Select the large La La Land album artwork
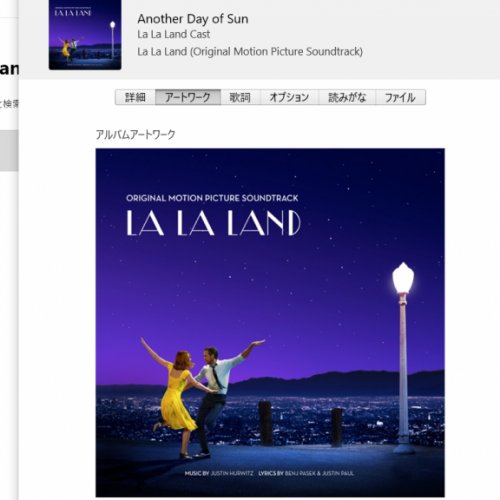This screenshot has width=500, height=500. coord(270,323)
